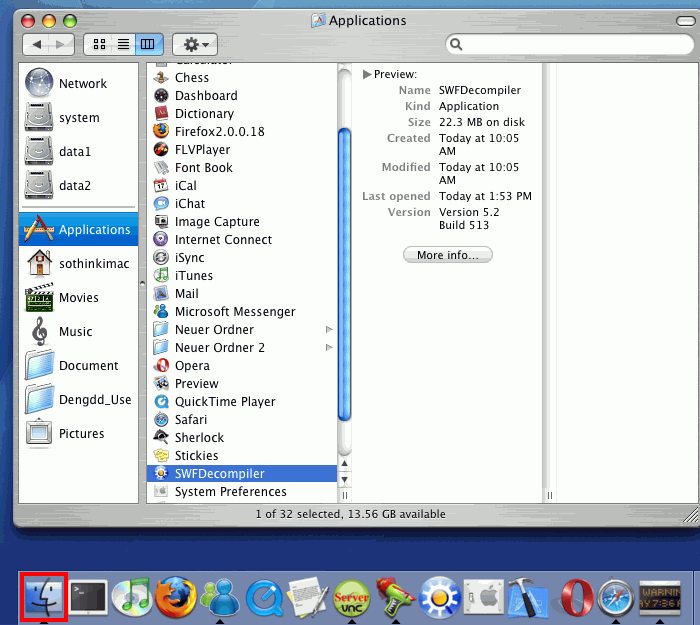Click the blue scrollbar thumb
700x625 pixels.
(x=344, y=274)
